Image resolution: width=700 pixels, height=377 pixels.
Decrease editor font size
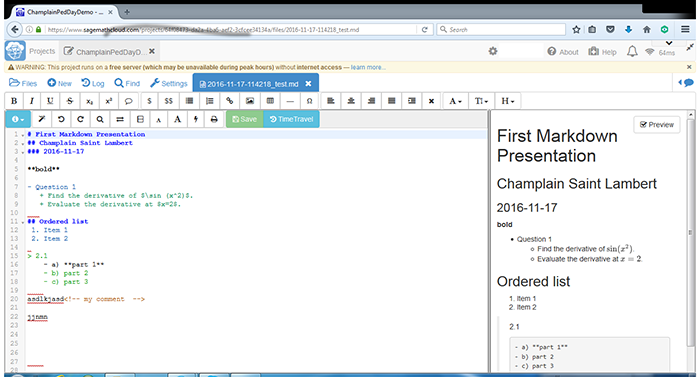[158, 119]
